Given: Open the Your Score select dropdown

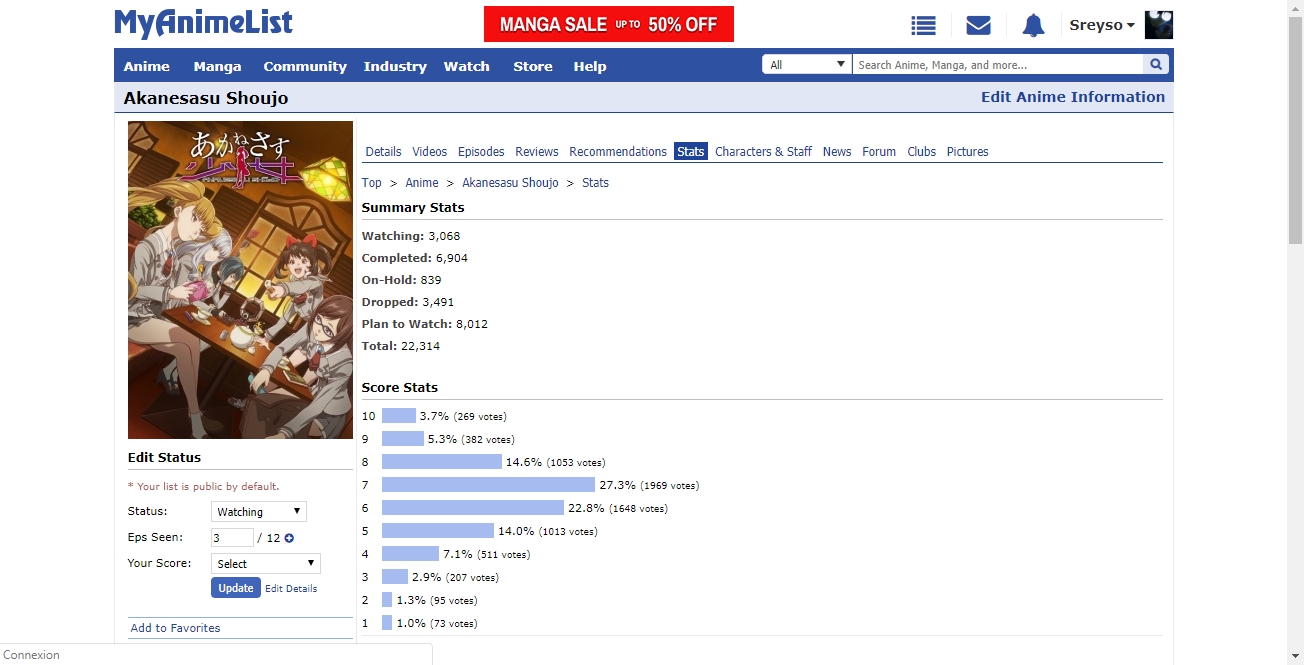Looking at the screenshot, I should (266, 564).
